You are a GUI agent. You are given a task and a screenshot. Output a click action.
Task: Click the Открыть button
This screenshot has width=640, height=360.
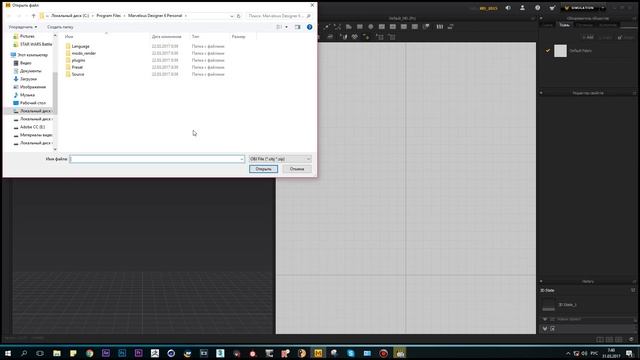pyautogui.click(x=263, y=169)
